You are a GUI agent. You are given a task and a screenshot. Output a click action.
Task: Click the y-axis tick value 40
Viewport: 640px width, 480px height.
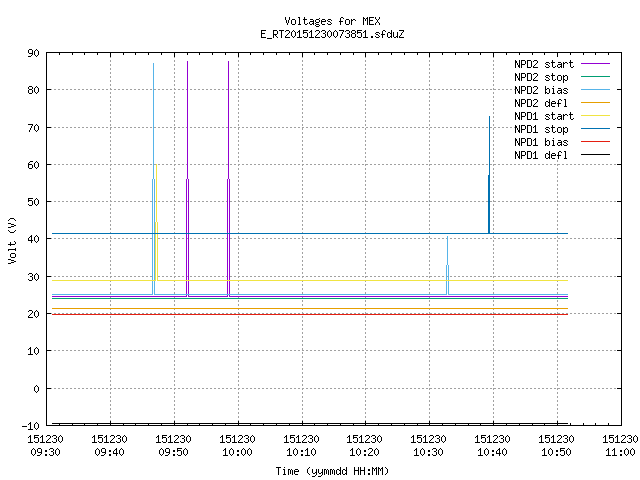33,239
